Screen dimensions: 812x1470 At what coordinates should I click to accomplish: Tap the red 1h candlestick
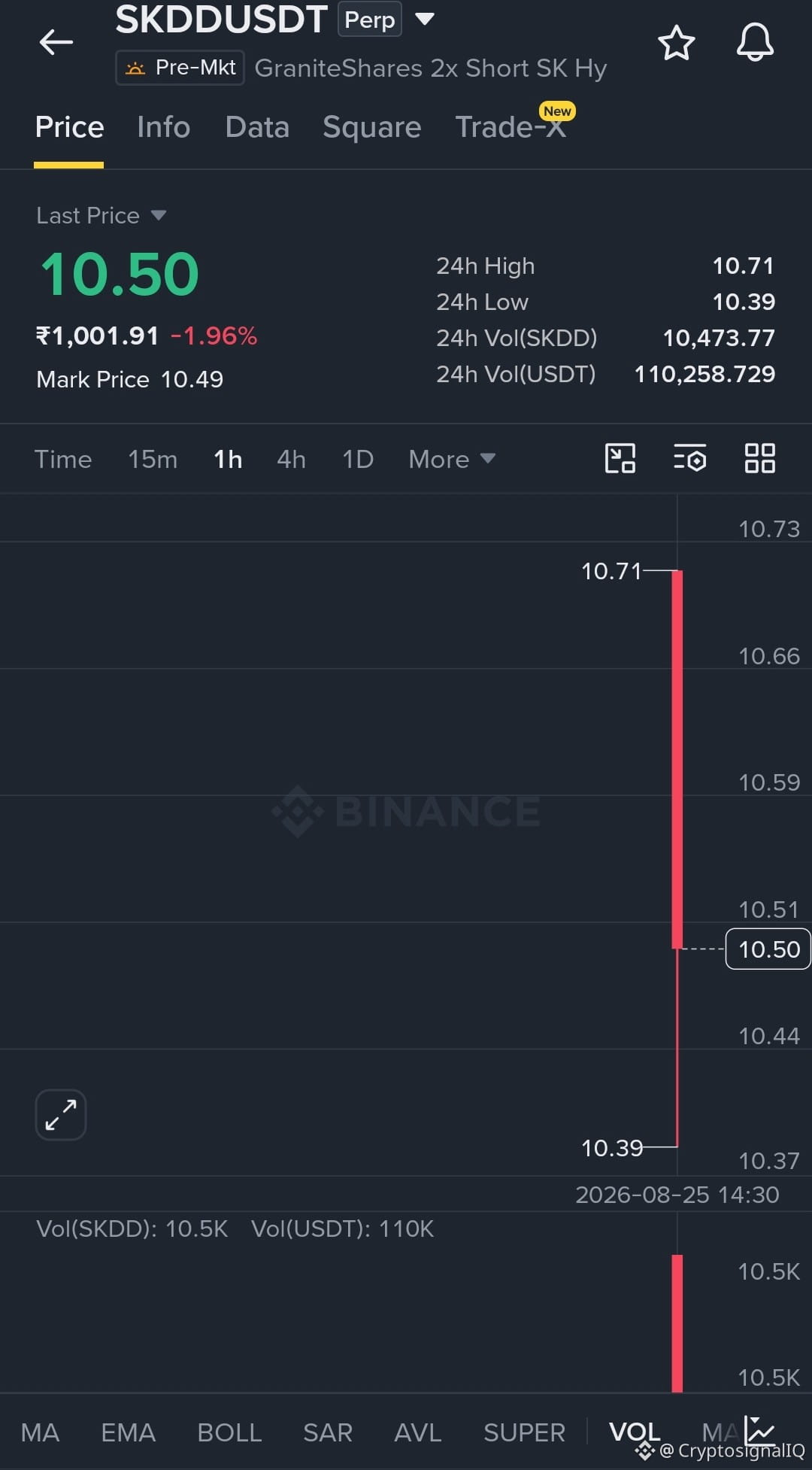677,759
